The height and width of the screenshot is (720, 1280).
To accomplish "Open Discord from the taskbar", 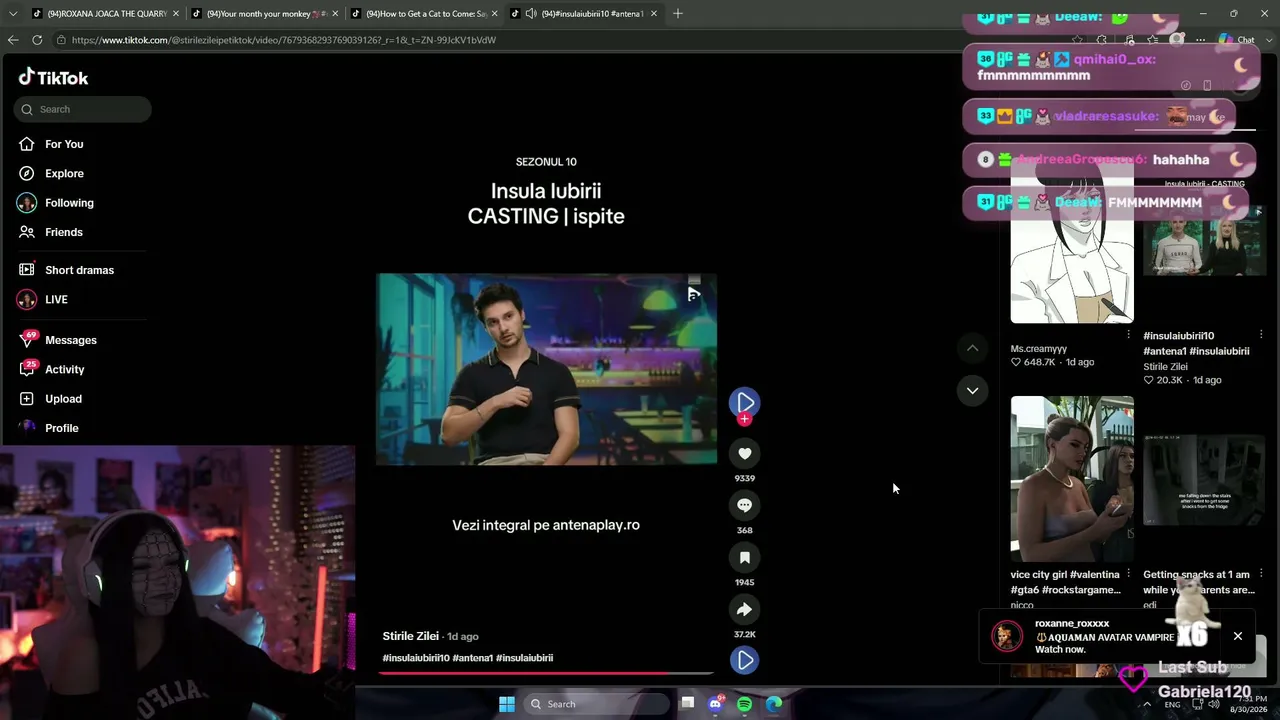I will [715, 704].
